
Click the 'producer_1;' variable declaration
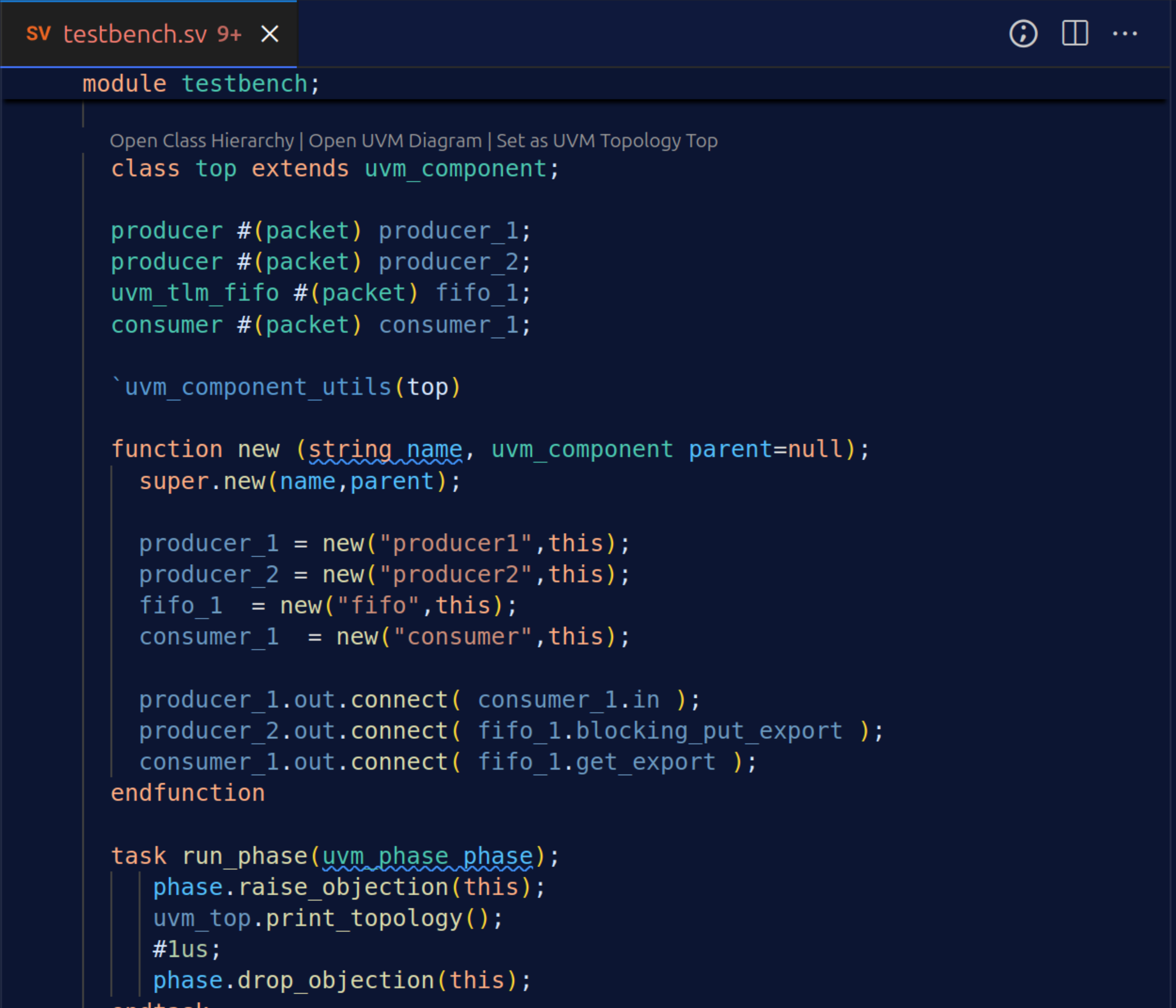455,231
